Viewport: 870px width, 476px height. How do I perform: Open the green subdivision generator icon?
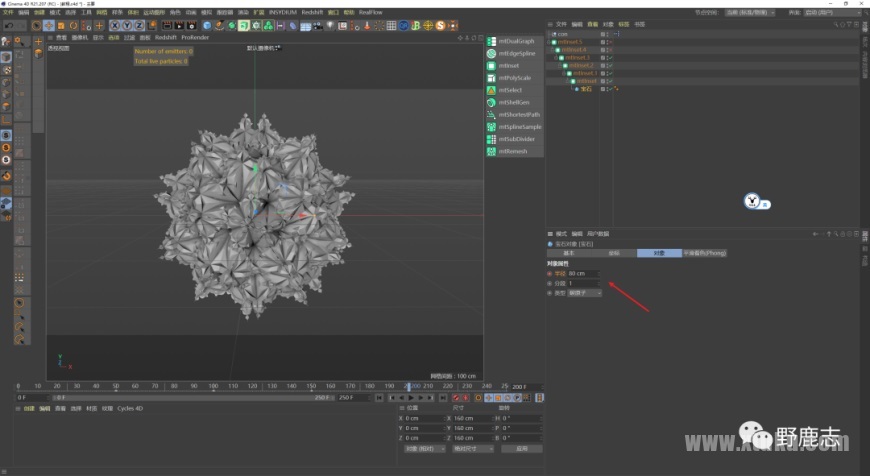pyautogui.click(x=231, y=26)
